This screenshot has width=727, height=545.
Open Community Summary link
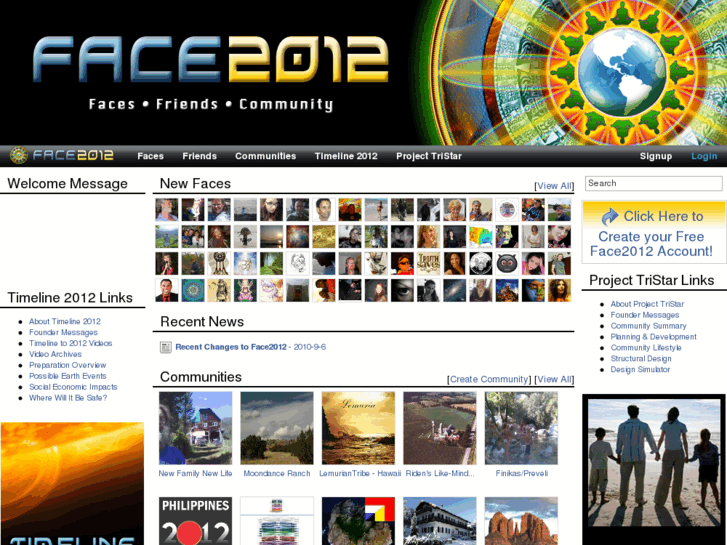tap(649, 326)
